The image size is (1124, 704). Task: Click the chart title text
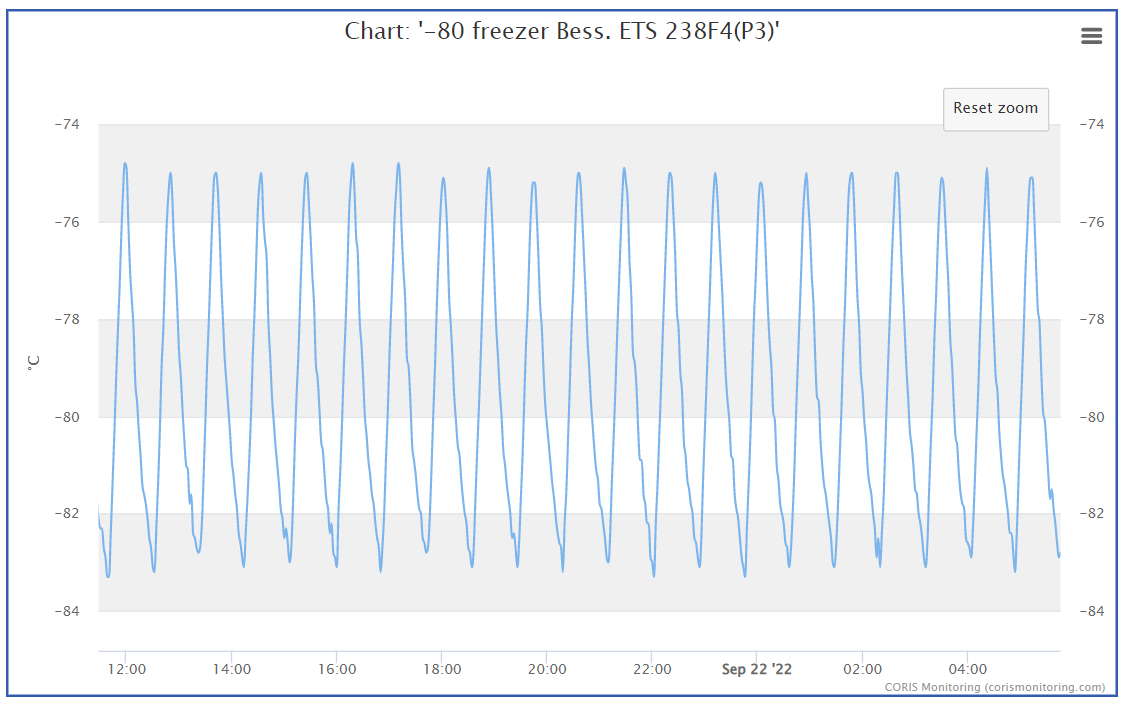pyautogui.click(x=561, y=31)
